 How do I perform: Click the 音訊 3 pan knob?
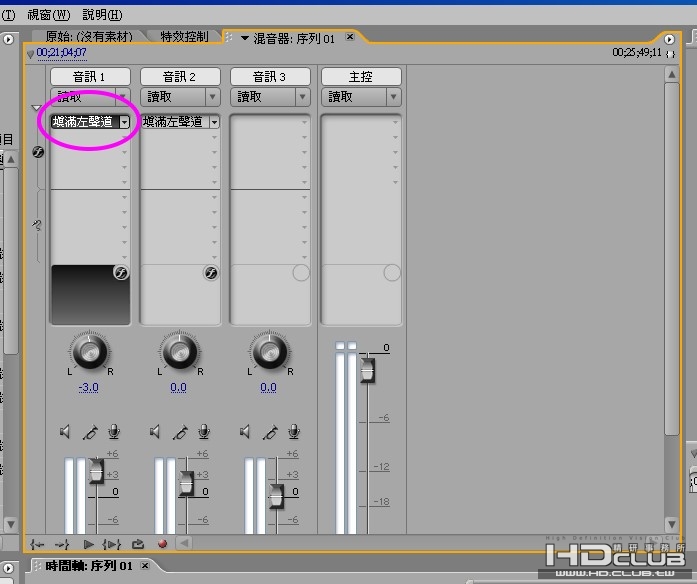tap(270, 351)
